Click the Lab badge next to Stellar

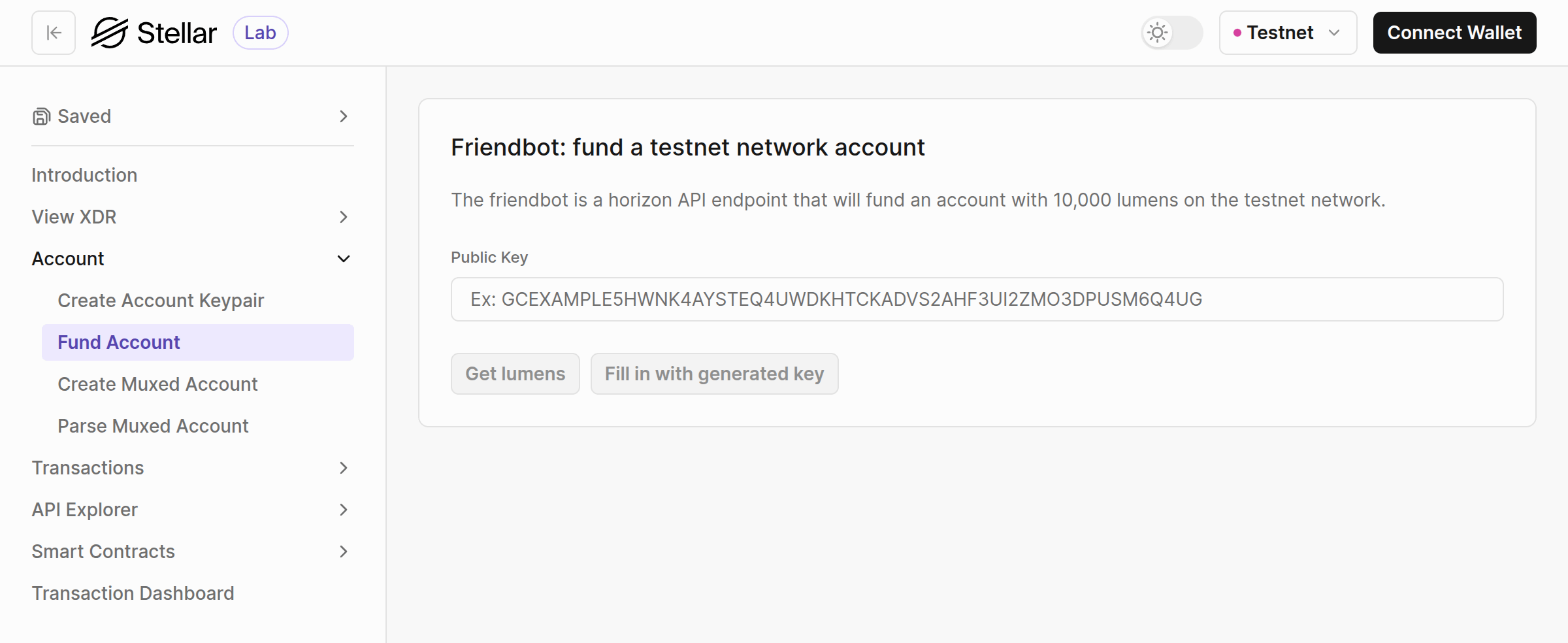(x=261, y=32)
